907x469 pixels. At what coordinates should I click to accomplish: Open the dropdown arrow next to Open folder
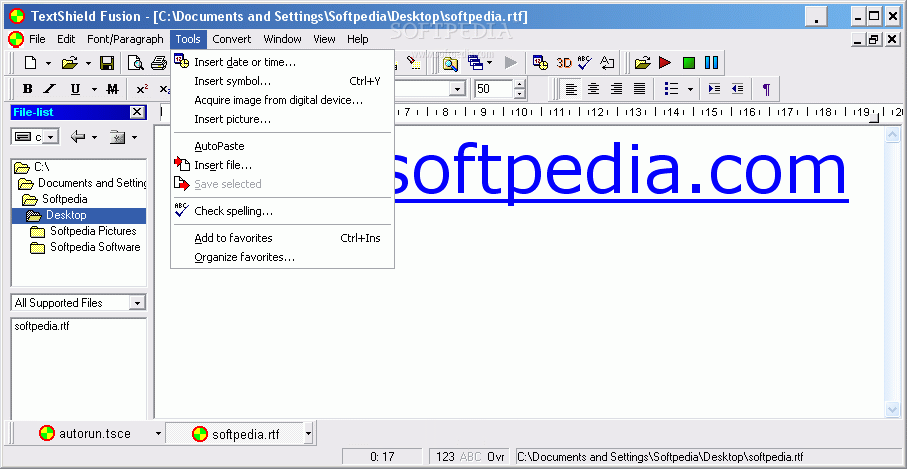pos(88,62)
